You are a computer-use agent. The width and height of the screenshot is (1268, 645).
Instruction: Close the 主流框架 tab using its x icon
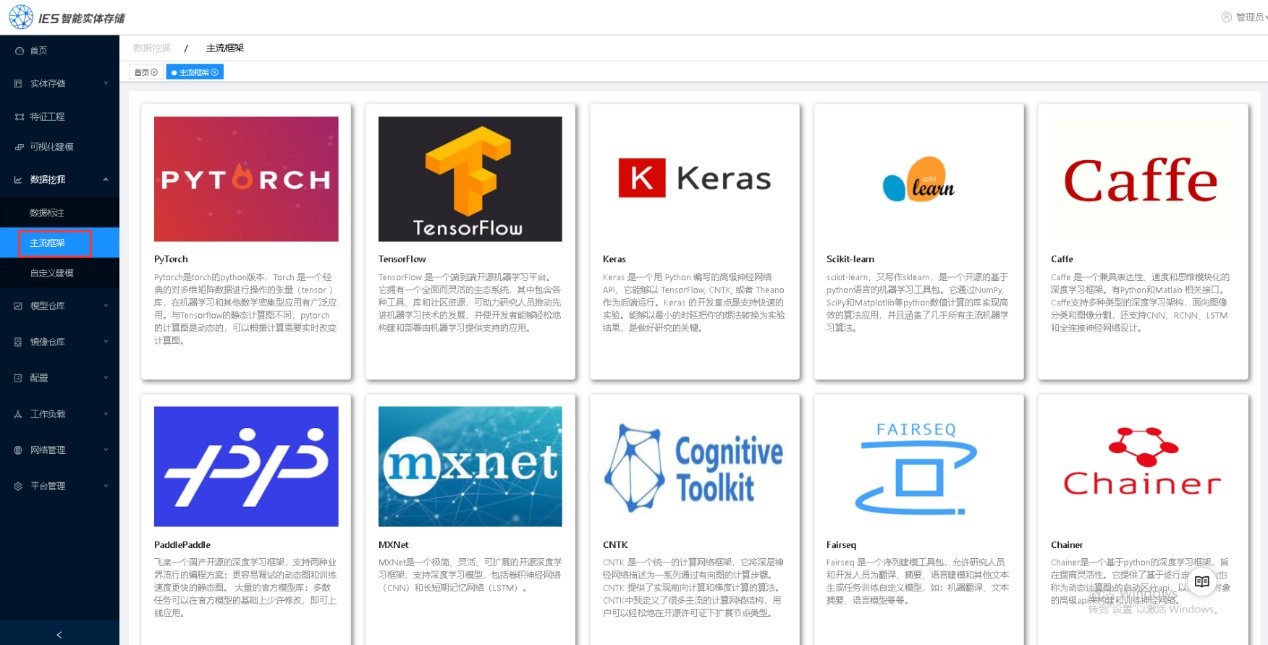[x=215, y=72]
